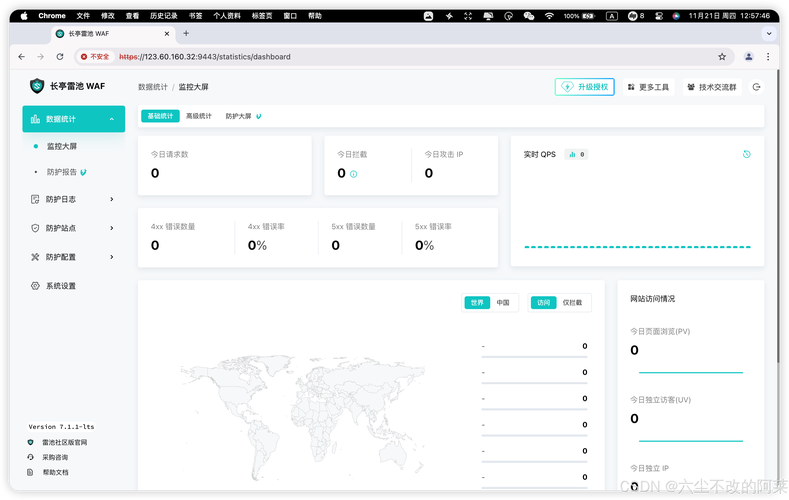Open 更多工具 button
Screen dimensions: 789x500
pos(649,87)
